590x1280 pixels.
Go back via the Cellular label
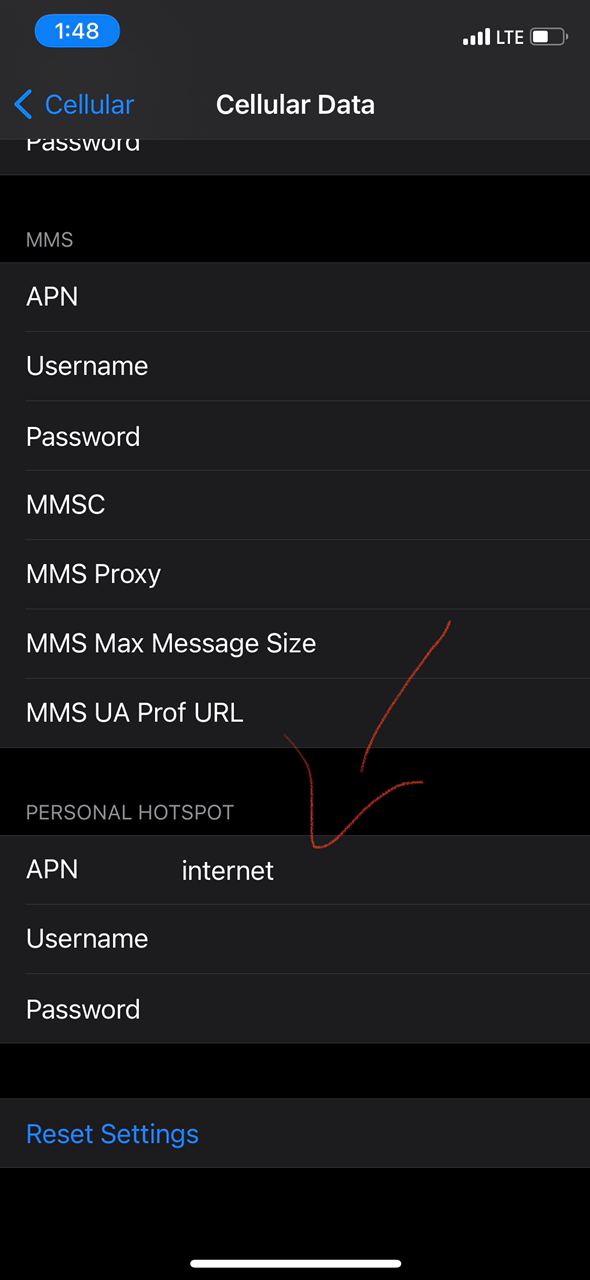pos(89,104)
